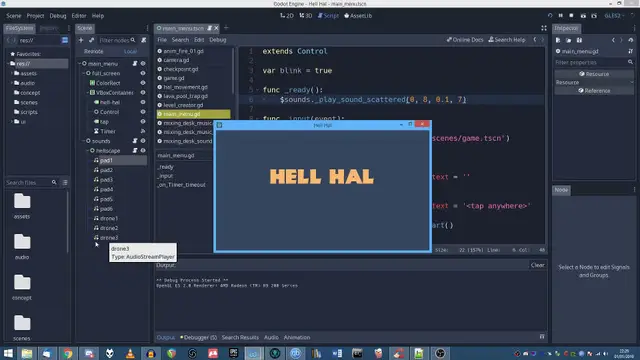This screenshot has height=360, width=640.
Task: Stop the running scene
Action: 571,16
